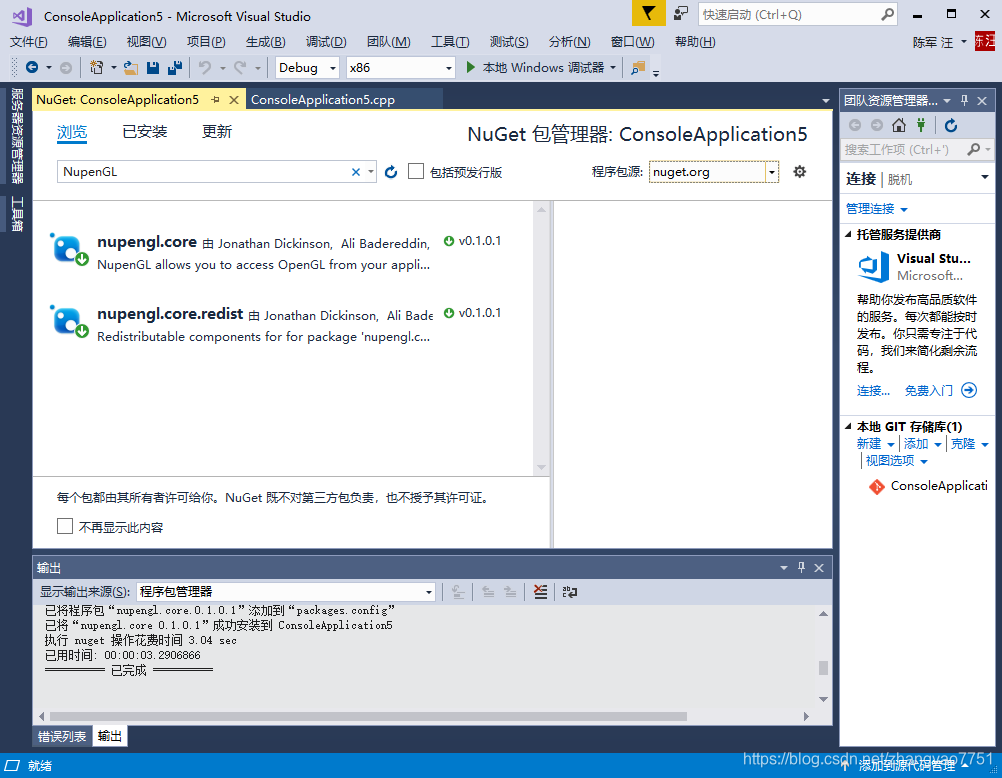The width and height of the screenshot is (1002, 778).
Task: Collapse the 托管服务提供商 section
Action: (x=849, y=235)
